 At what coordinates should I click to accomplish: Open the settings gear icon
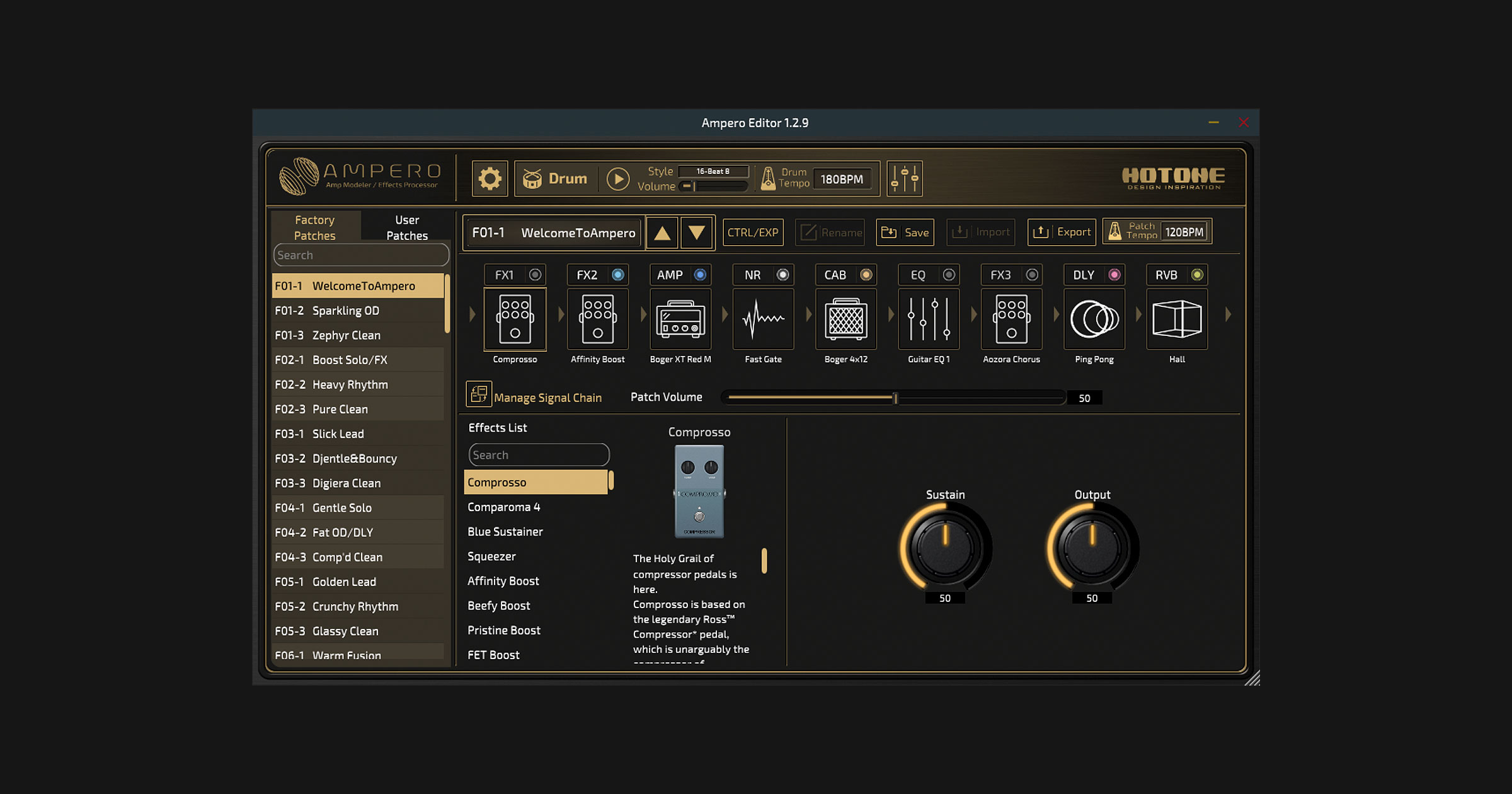coord(490,179)
